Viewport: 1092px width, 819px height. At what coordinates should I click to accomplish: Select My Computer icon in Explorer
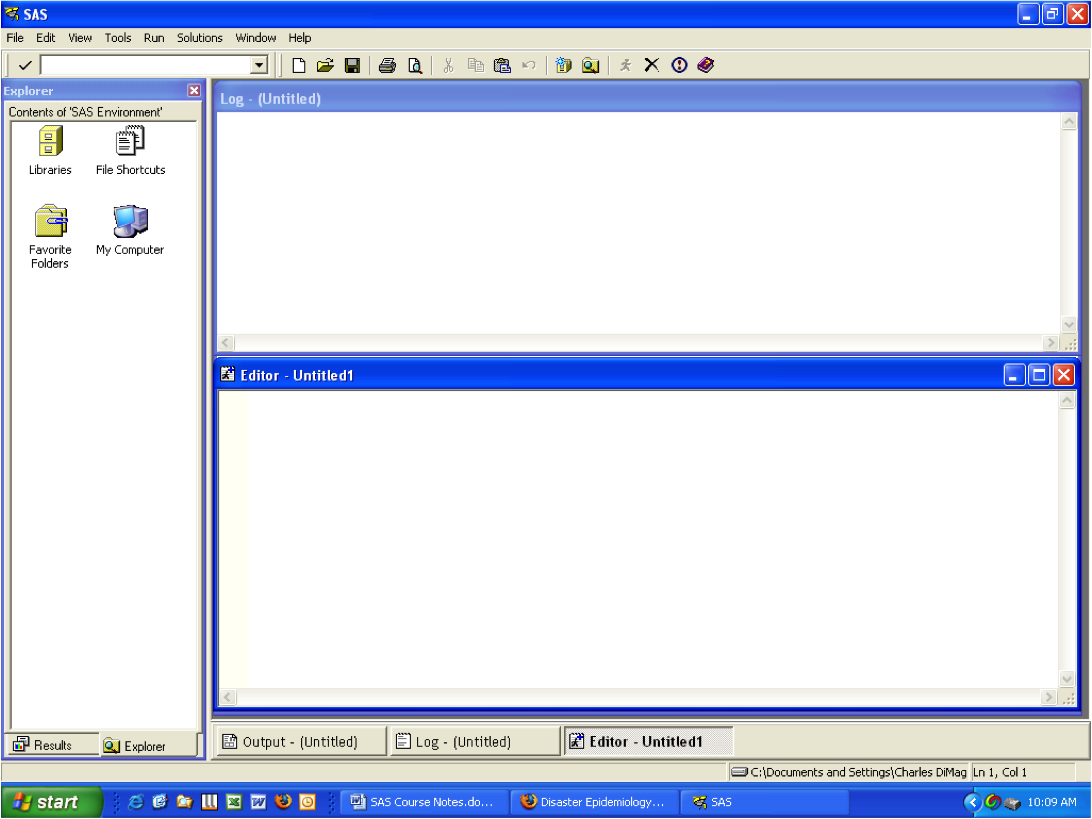[130, 231]
